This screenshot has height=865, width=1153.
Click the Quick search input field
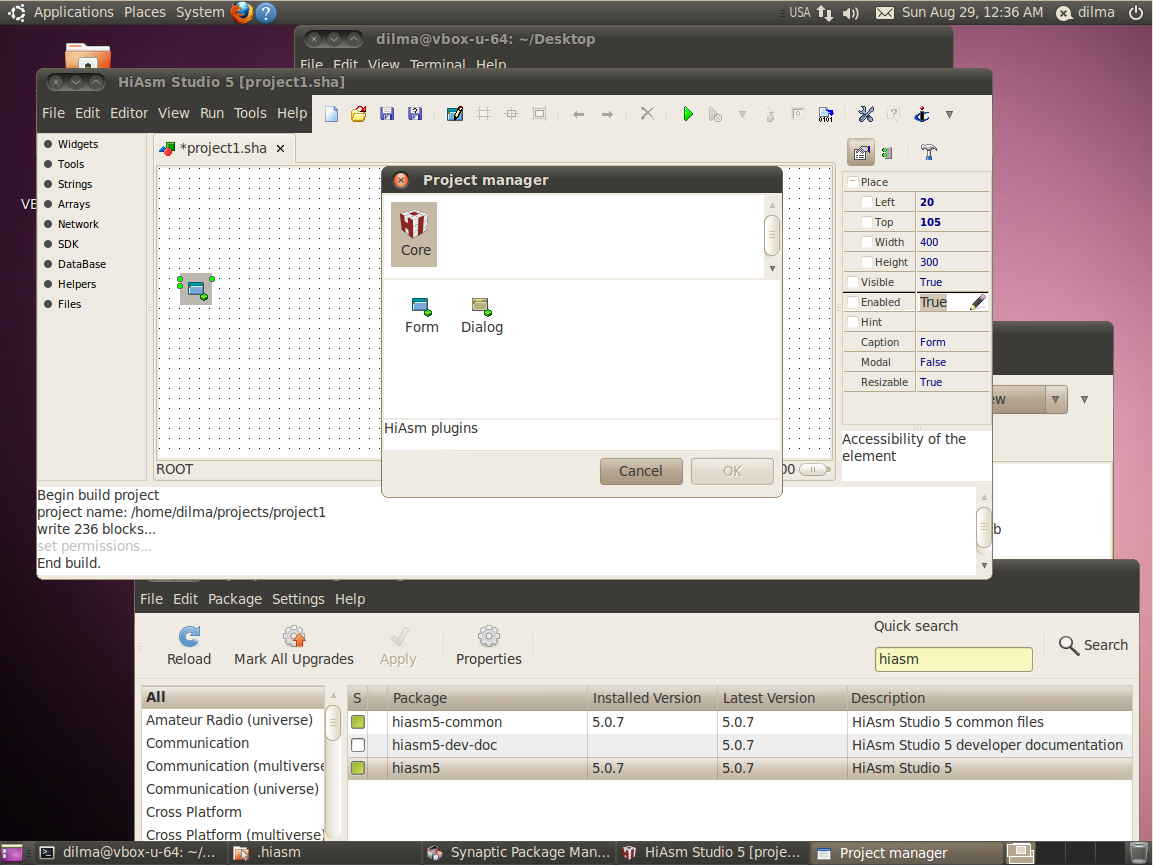[953, 659]
